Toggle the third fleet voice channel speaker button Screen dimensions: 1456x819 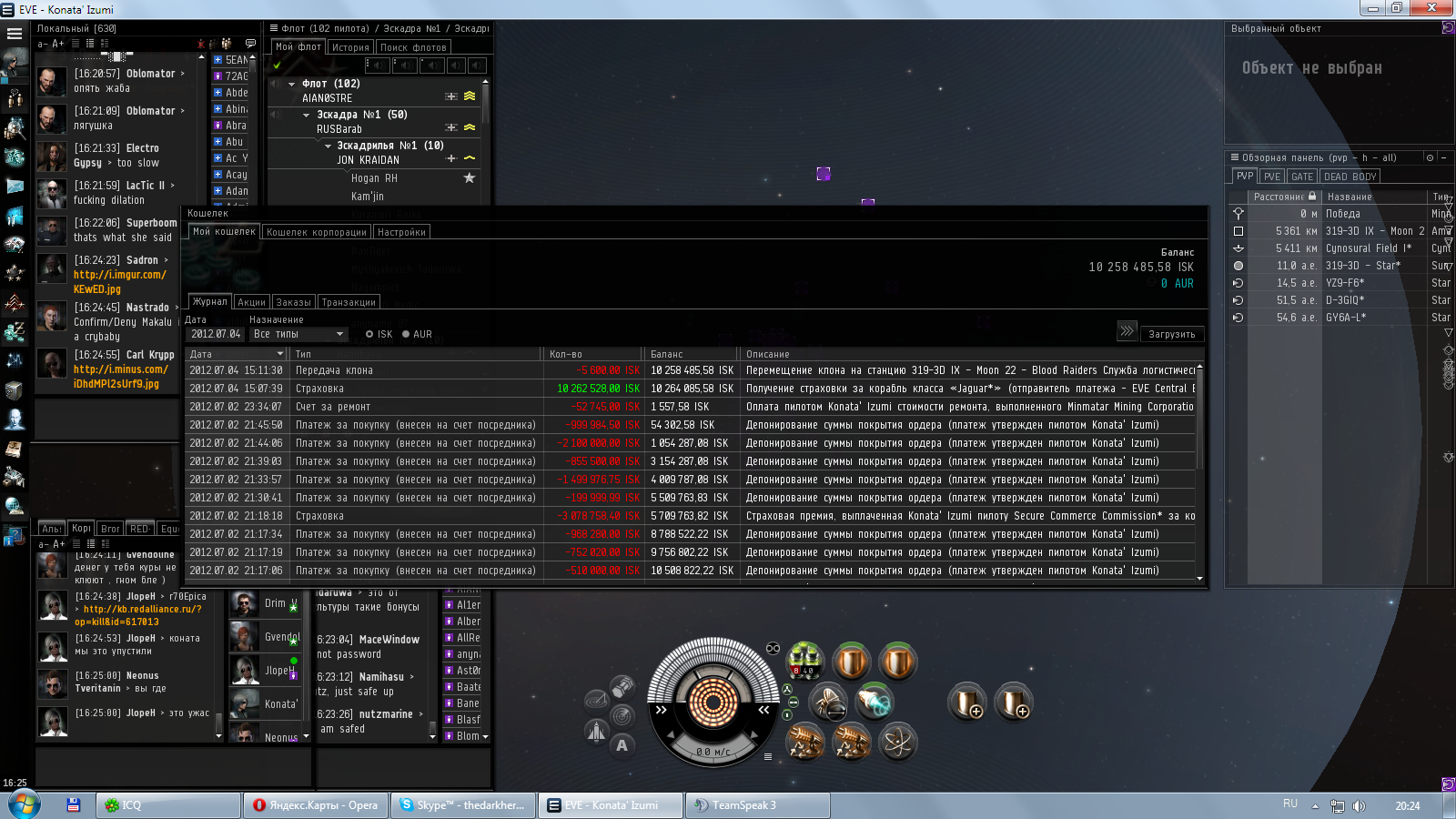[431, 66]
